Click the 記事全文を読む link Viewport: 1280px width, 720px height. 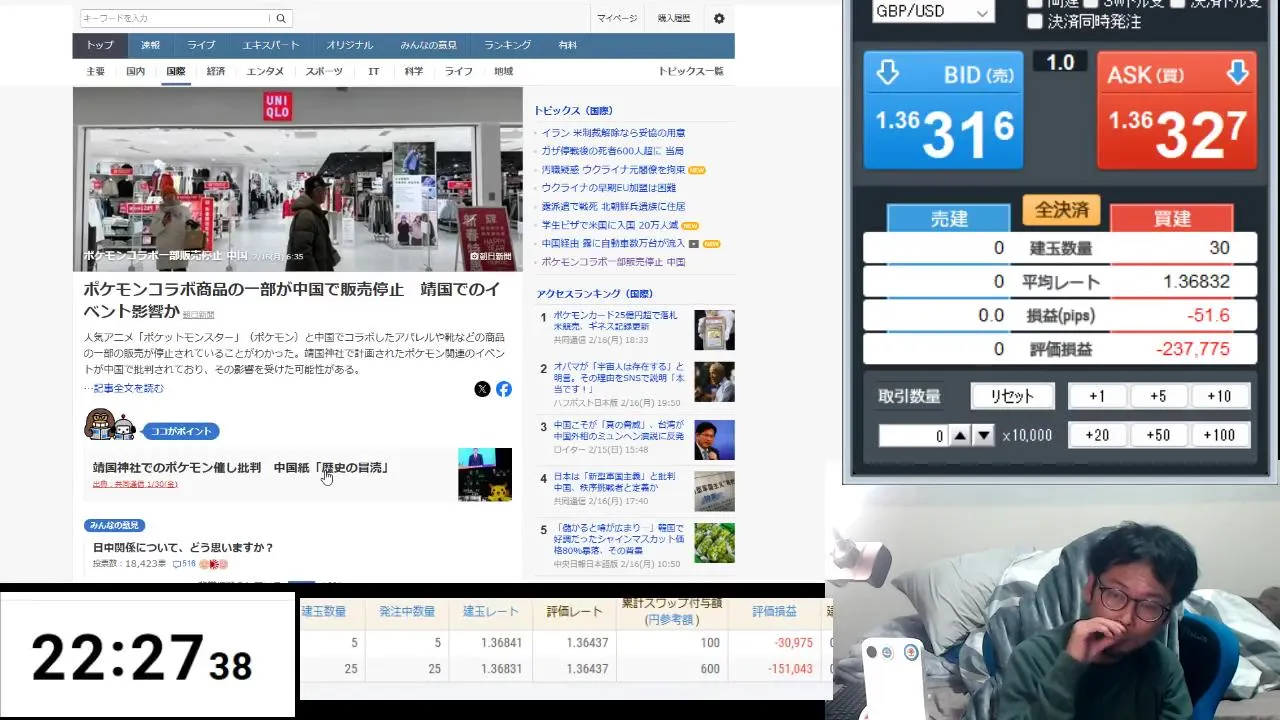(128, 388)
